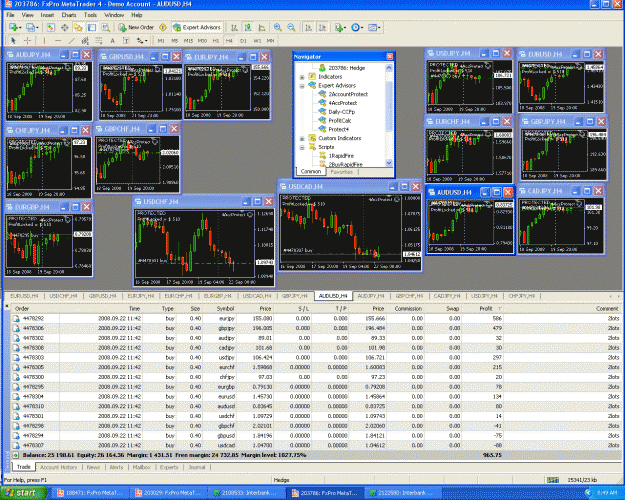This screenshot has width=625, height=500.
Task: Open the Strategy Tester toolbar icon
Action: [106, 28]
